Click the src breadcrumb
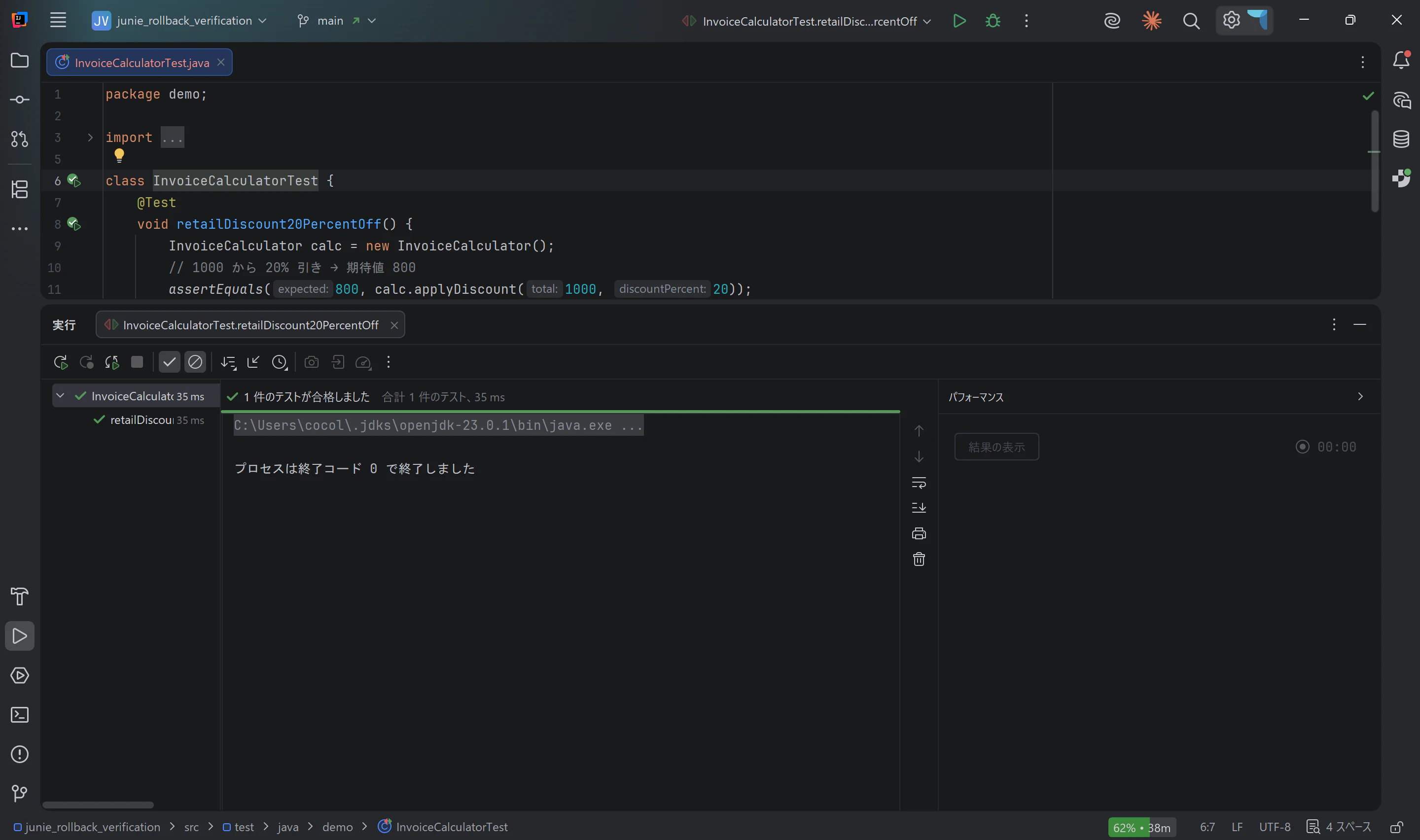Viewport: 1420px width, 840px height. 191,827
